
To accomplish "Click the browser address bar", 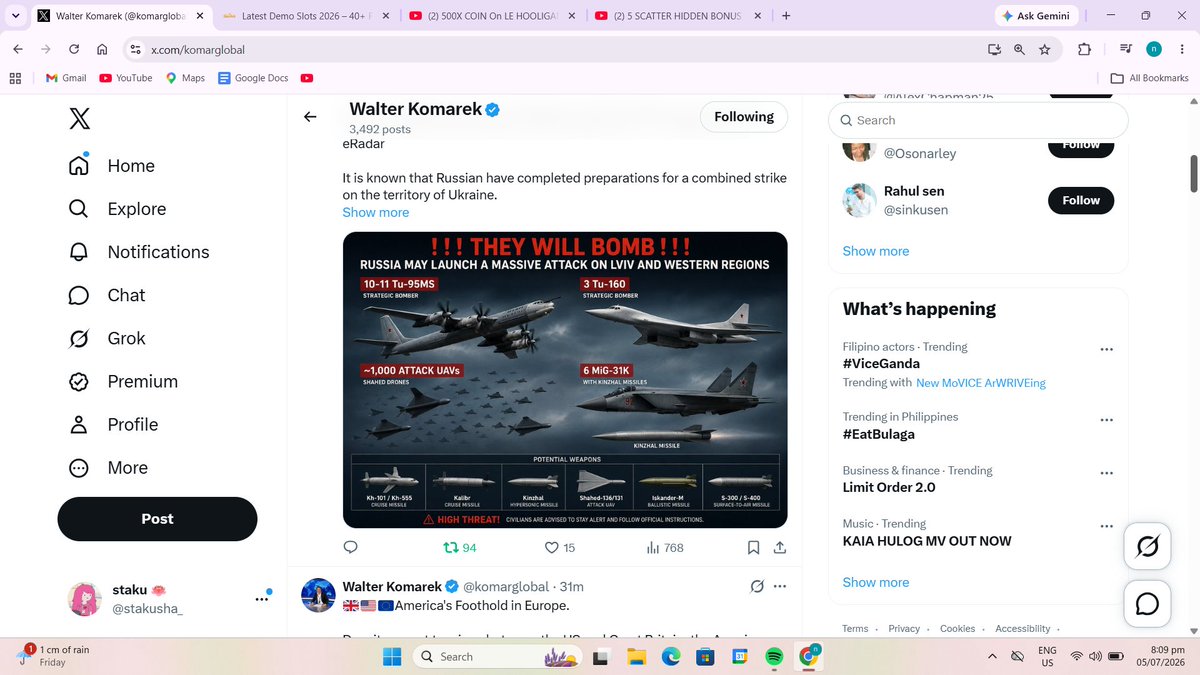I will tap(560, 49).
